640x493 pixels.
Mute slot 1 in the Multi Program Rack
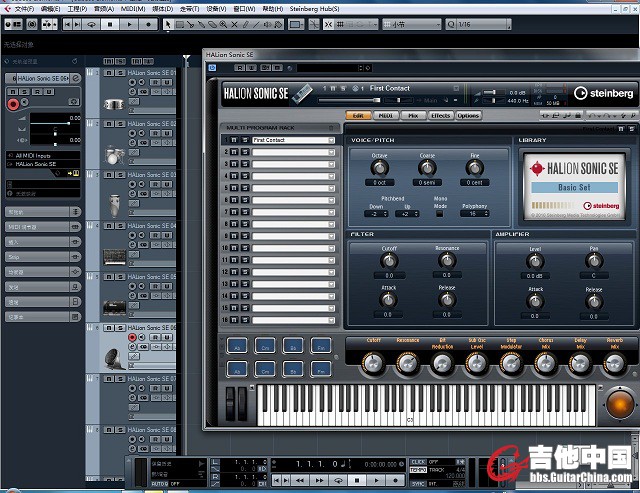pos(235,141)
